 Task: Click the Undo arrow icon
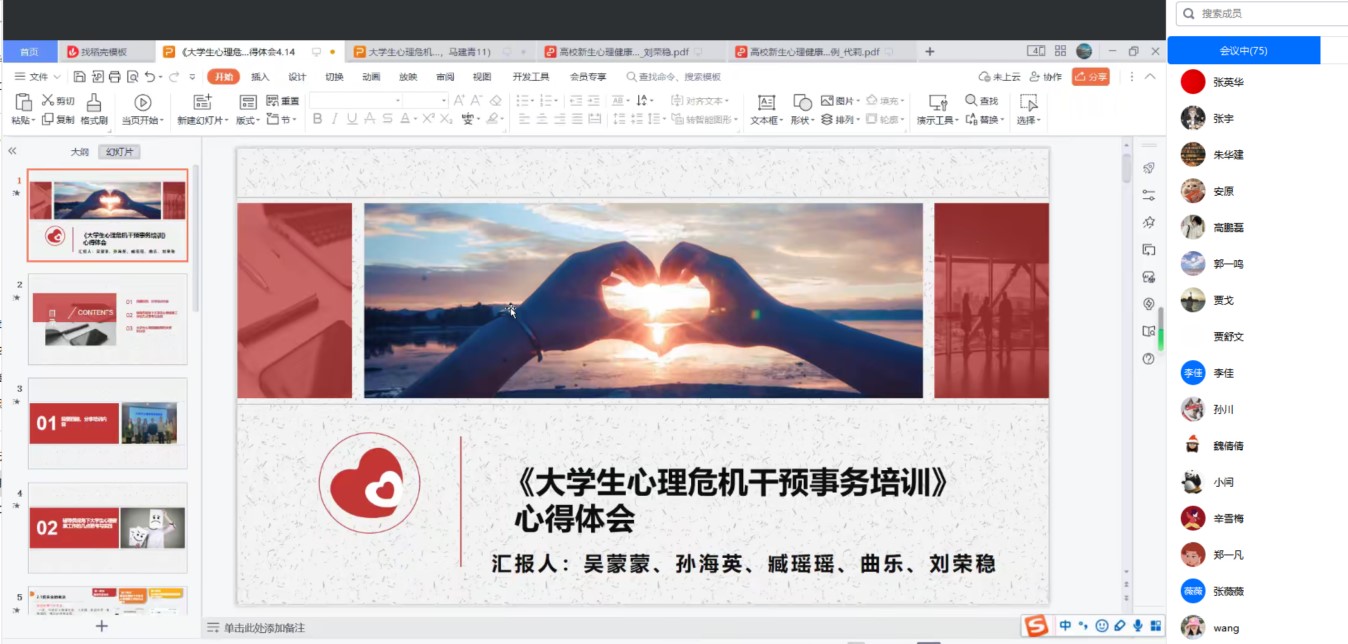click(x=149, y=77)
